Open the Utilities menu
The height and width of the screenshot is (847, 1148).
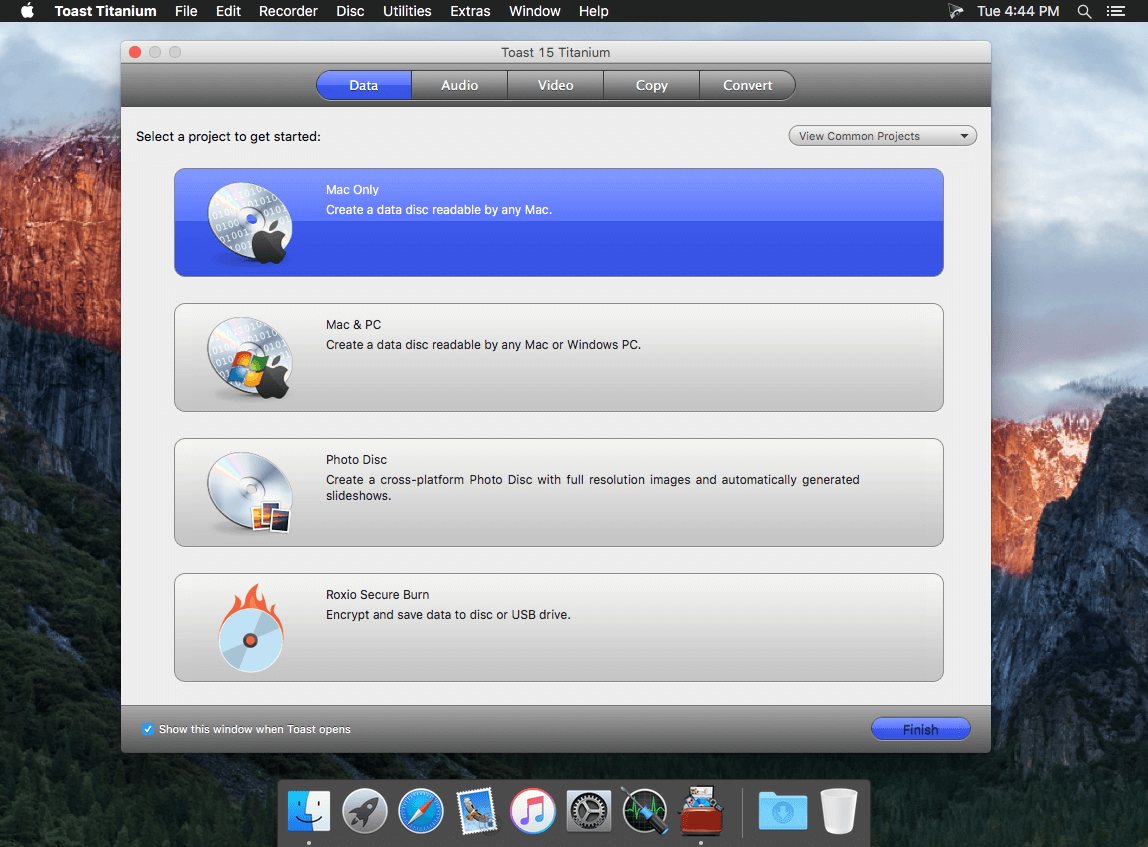tap(407, 11)
